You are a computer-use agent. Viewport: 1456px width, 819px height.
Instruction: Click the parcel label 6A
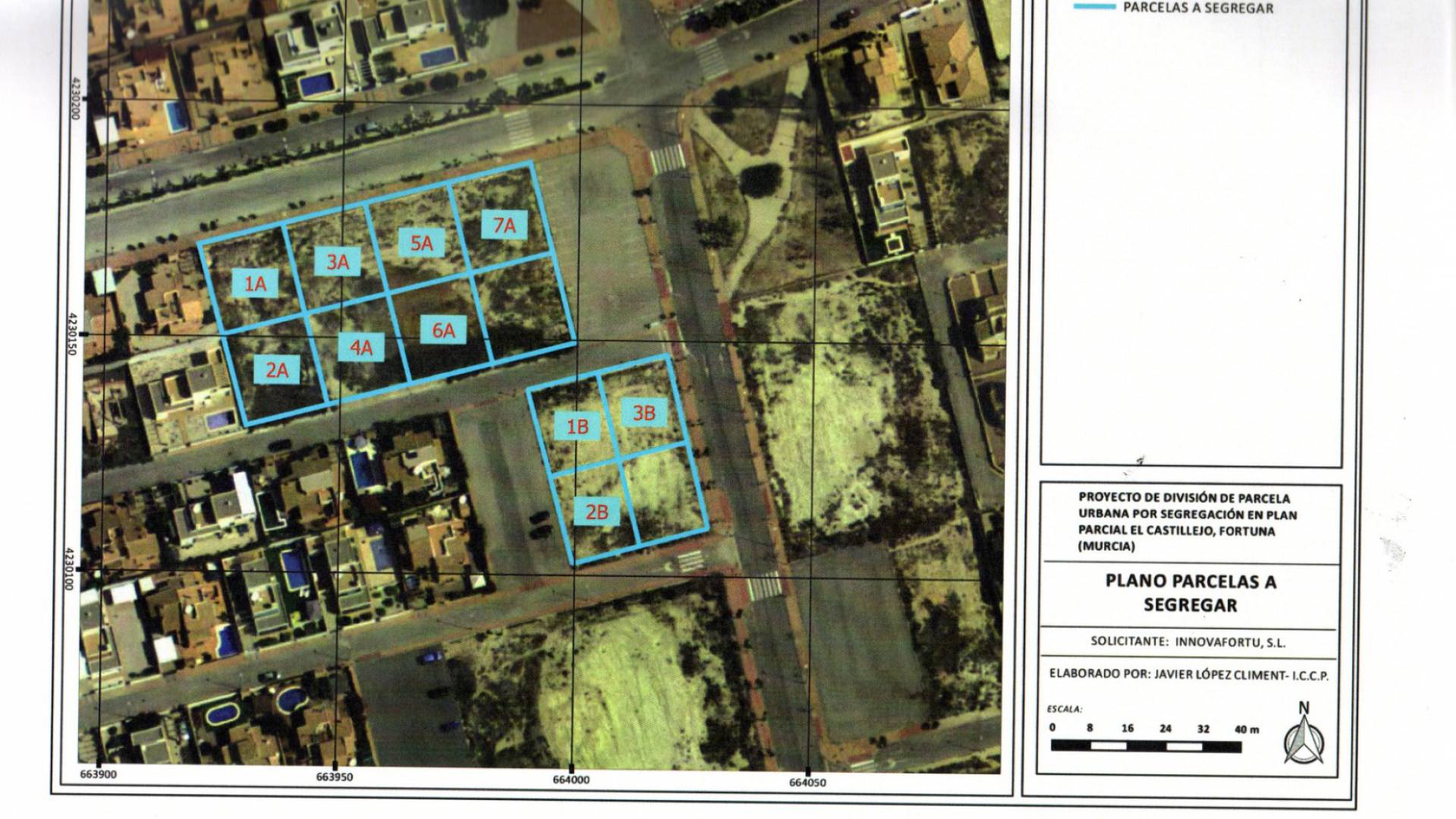444,331
